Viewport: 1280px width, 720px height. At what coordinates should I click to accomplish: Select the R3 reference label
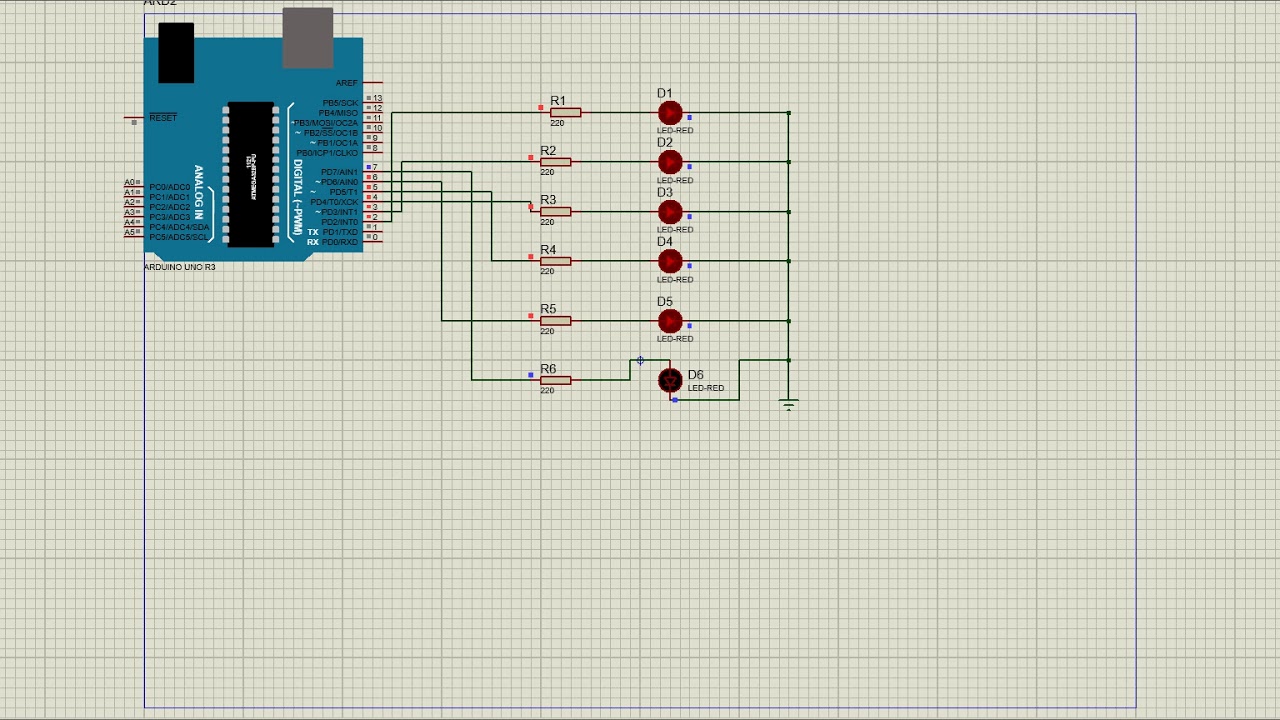548,200
